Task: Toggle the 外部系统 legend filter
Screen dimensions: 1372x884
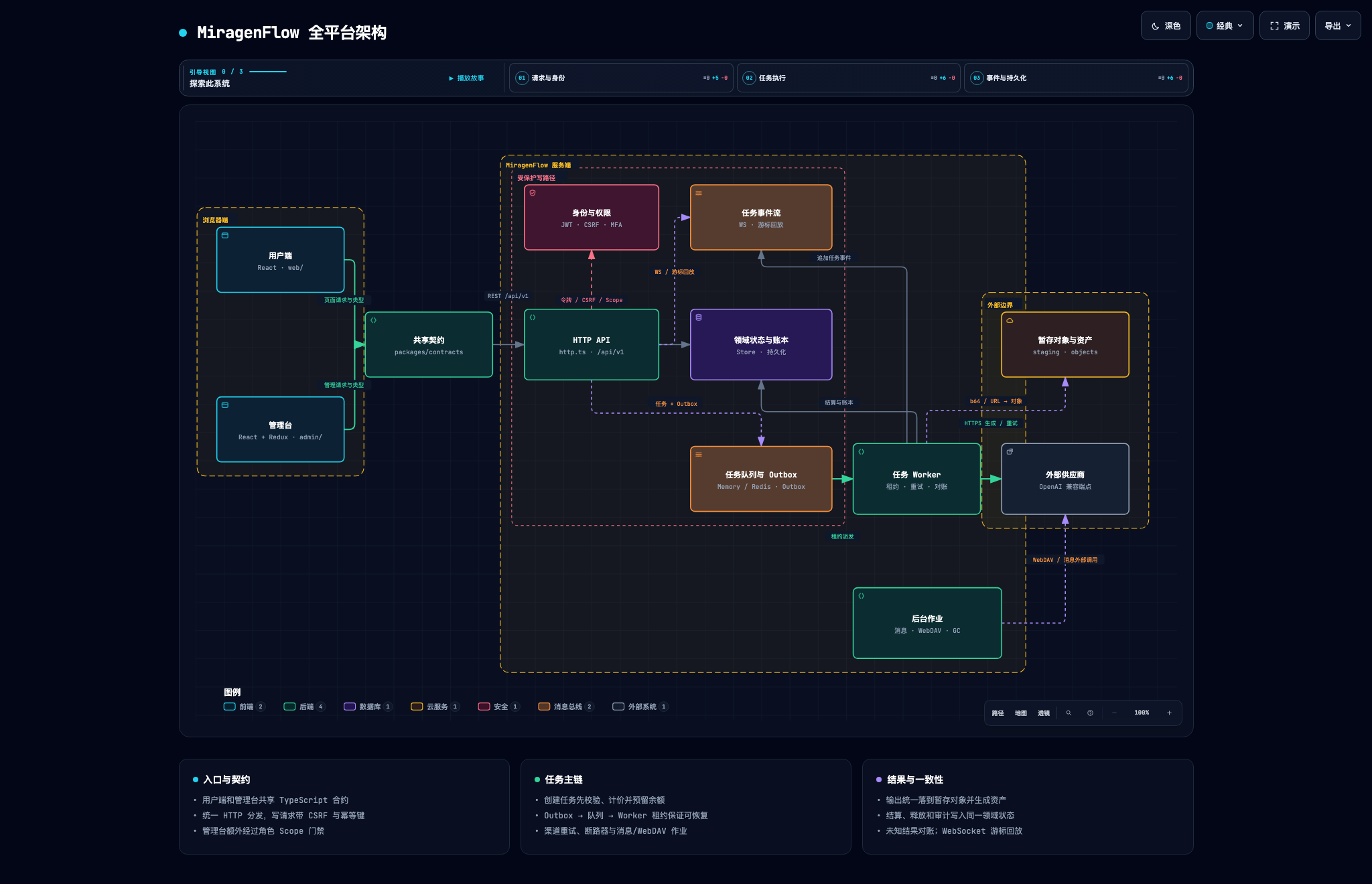Action: 640,707
